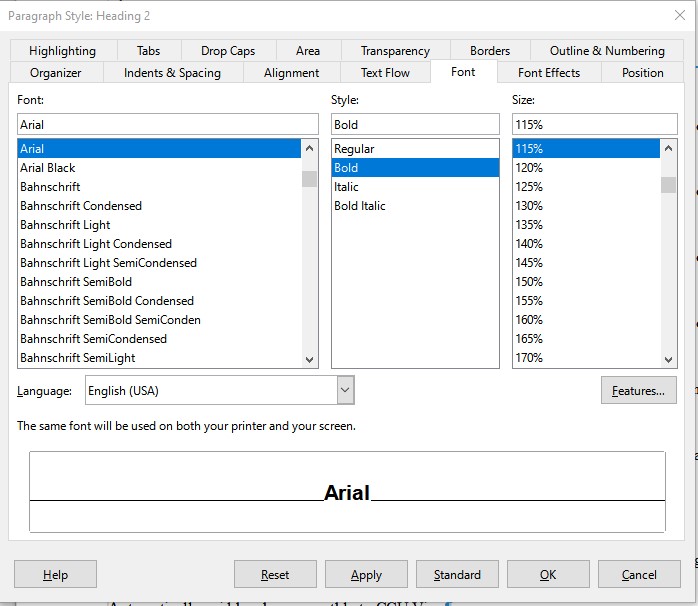698x606 pixels.
Task: Choose Bold Italic style
Action: coord(360,206)
